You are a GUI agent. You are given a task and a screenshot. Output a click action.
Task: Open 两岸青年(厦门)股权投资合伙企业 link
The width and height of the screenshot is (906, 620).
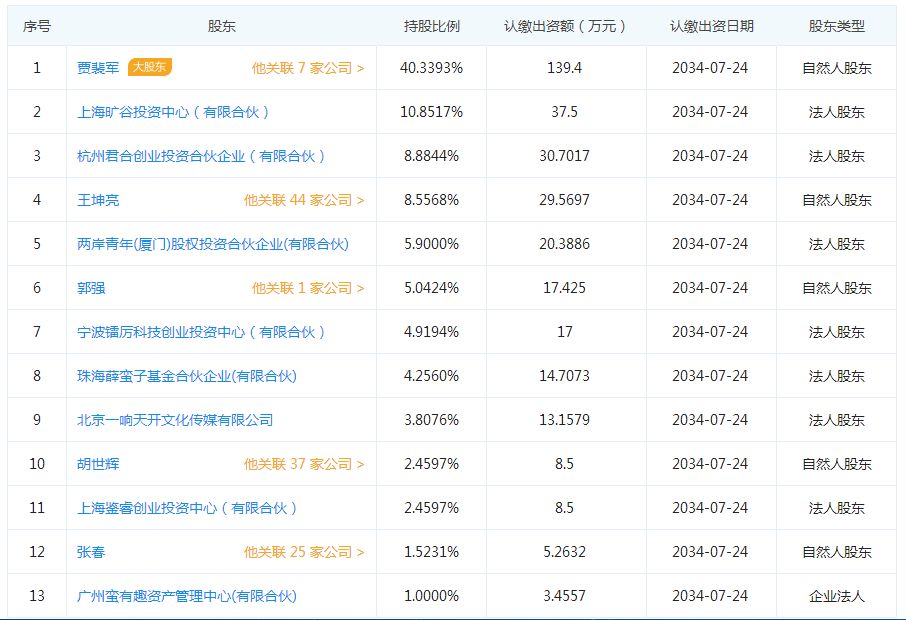[x=213, y=244]
